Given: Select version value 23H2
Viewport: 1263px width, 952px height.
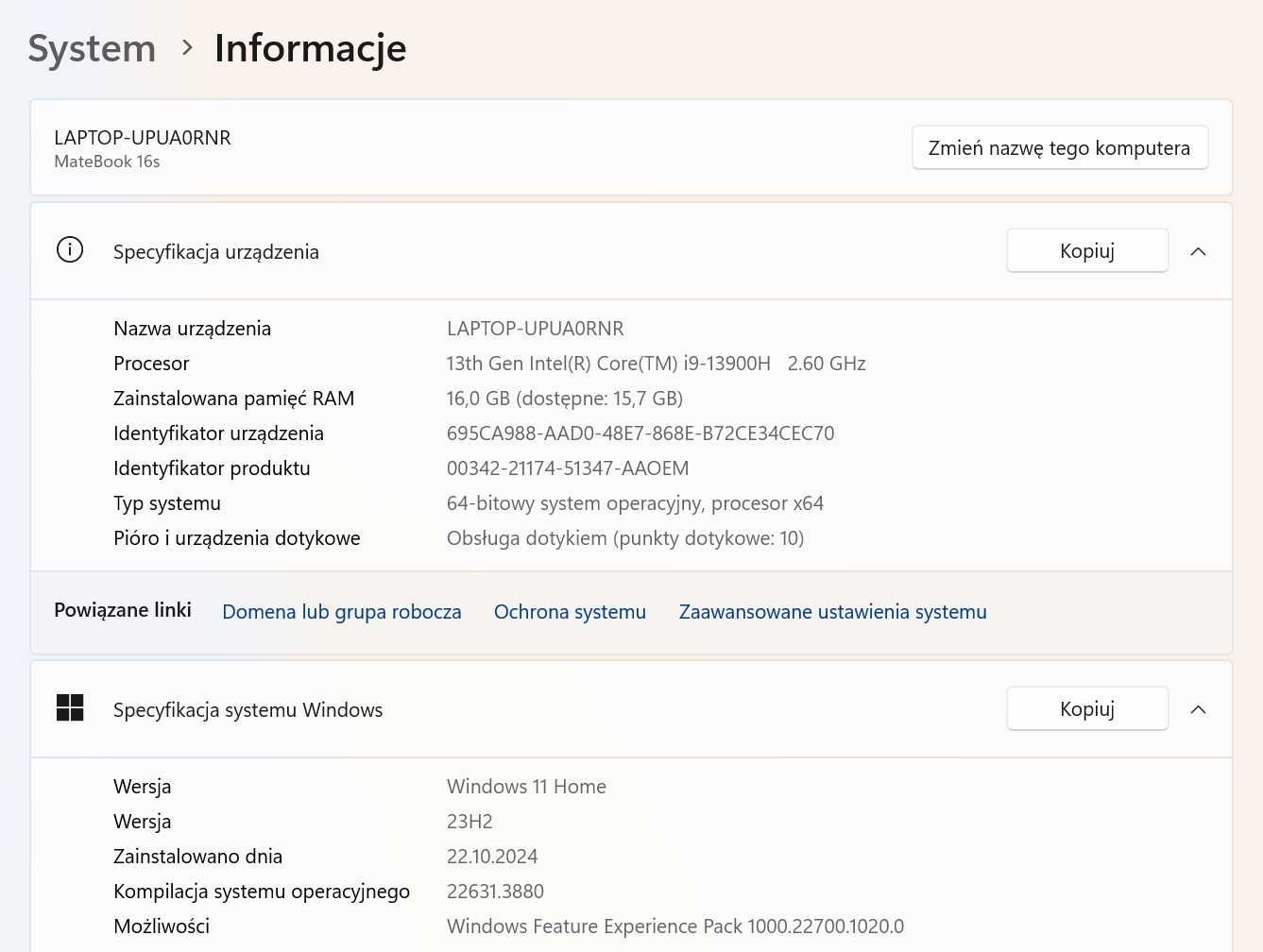Looking at the screenshot, I should [469, 822].
